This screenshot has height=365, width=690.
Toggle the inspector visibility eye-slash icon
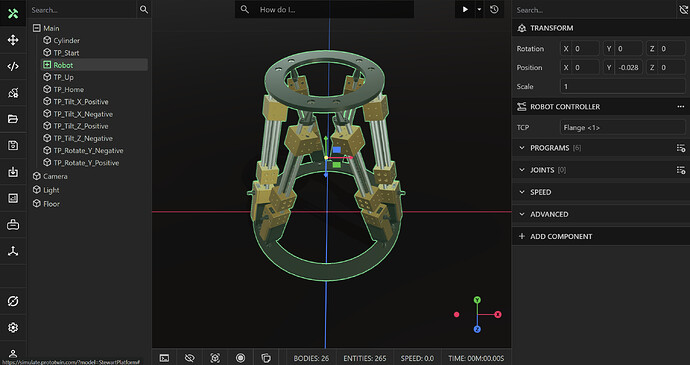[x=683, y=10]
